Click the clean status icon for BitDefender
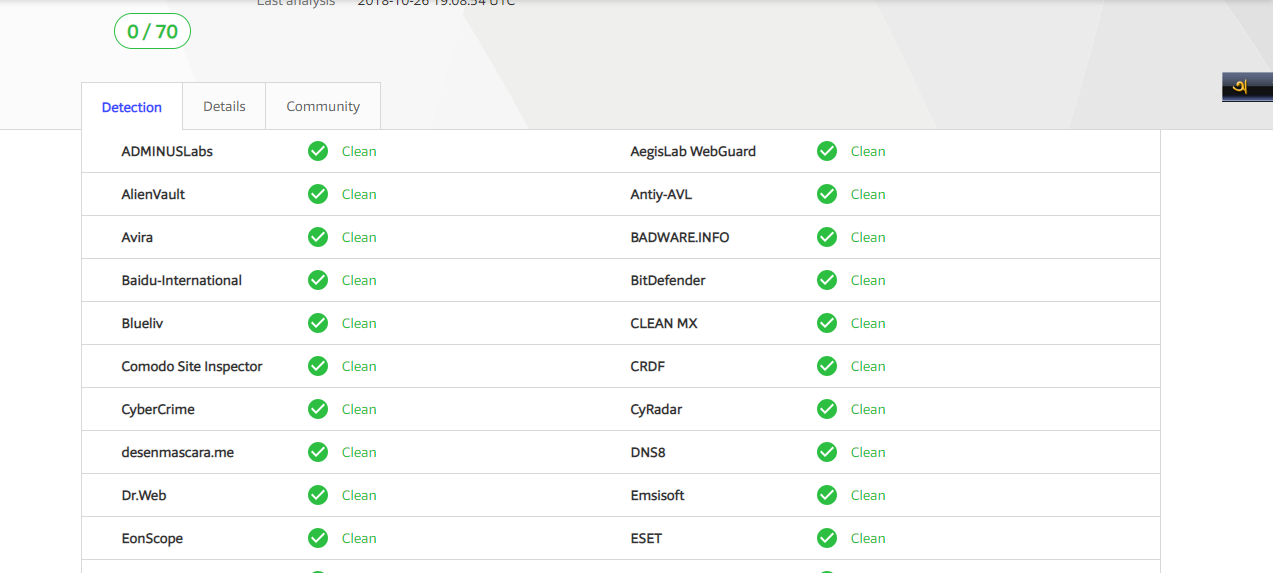This screenshot has height=573, width=1273. (827, 280)
